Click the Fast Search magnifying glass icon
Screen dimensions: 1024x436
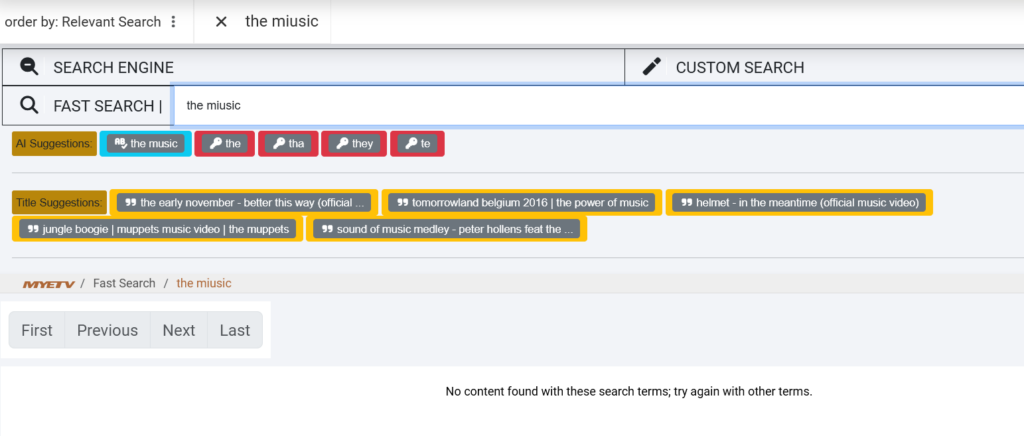tap(30, 105)
